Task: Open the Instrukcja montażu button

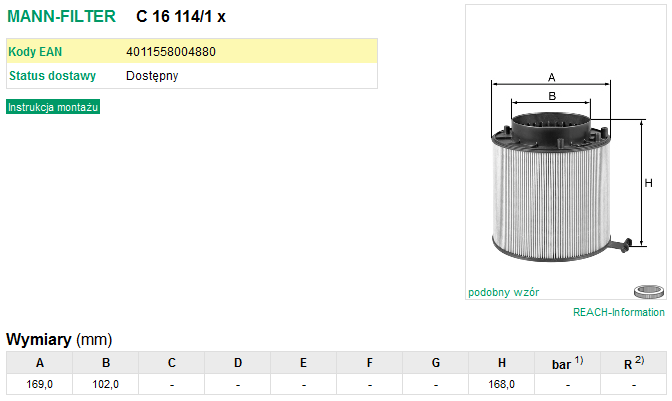Action: click(53, 107)
